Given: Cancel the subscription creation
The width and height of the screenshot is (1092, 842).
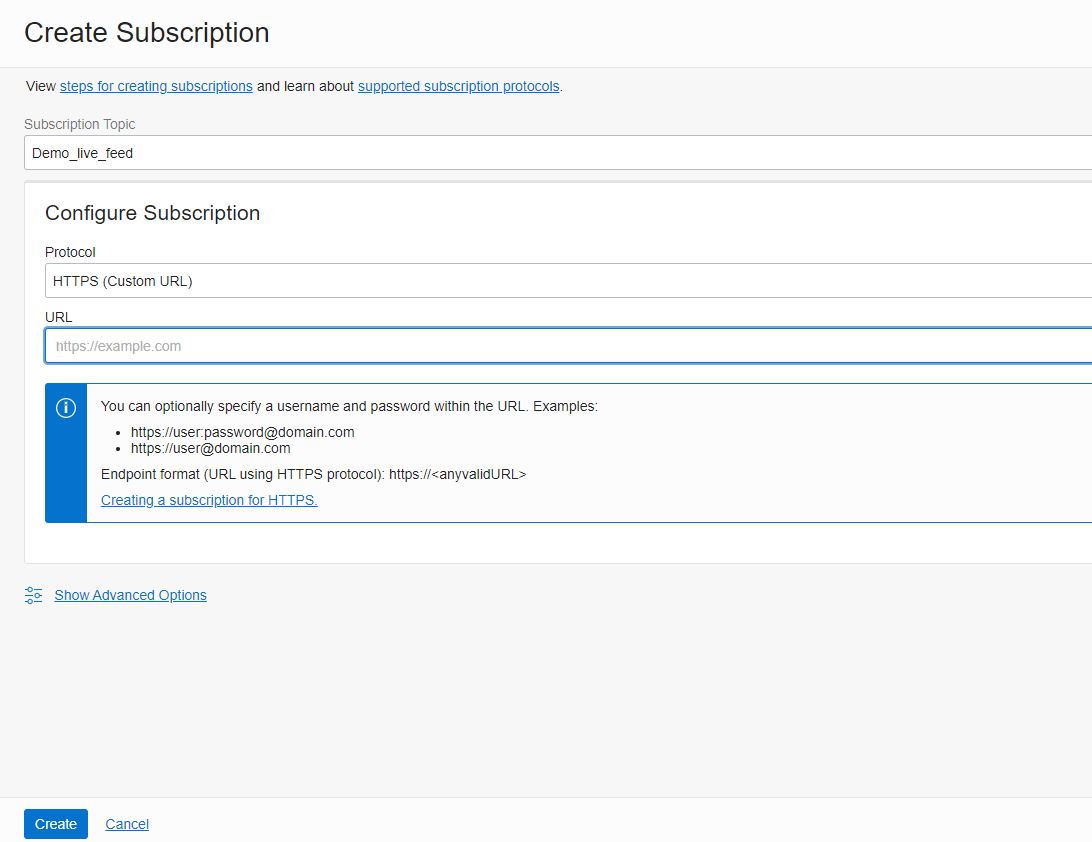Looking at the screenshot, I should (x=127, y=824).
